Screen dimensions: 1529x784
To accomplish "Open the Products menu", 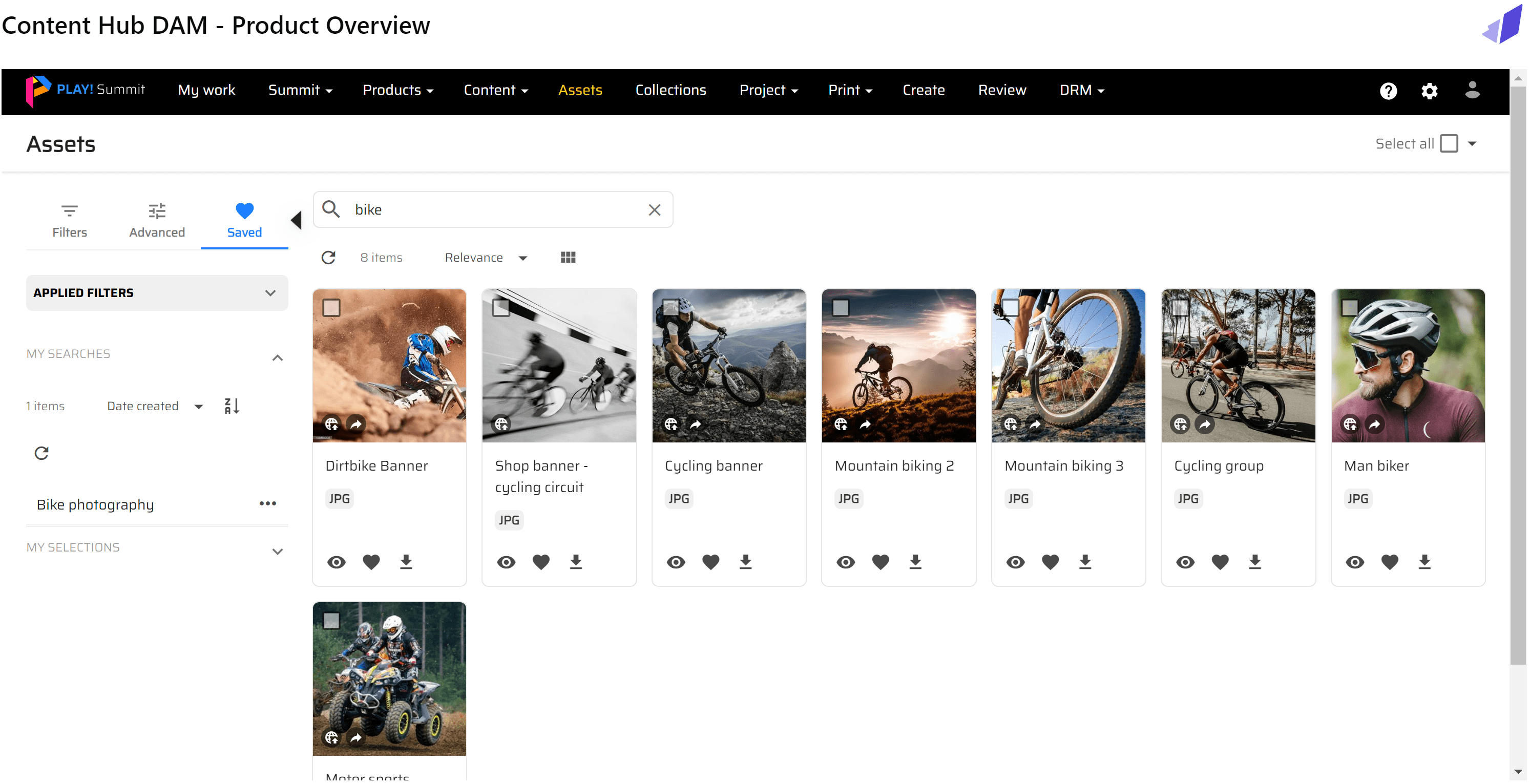I will point(397,90).
